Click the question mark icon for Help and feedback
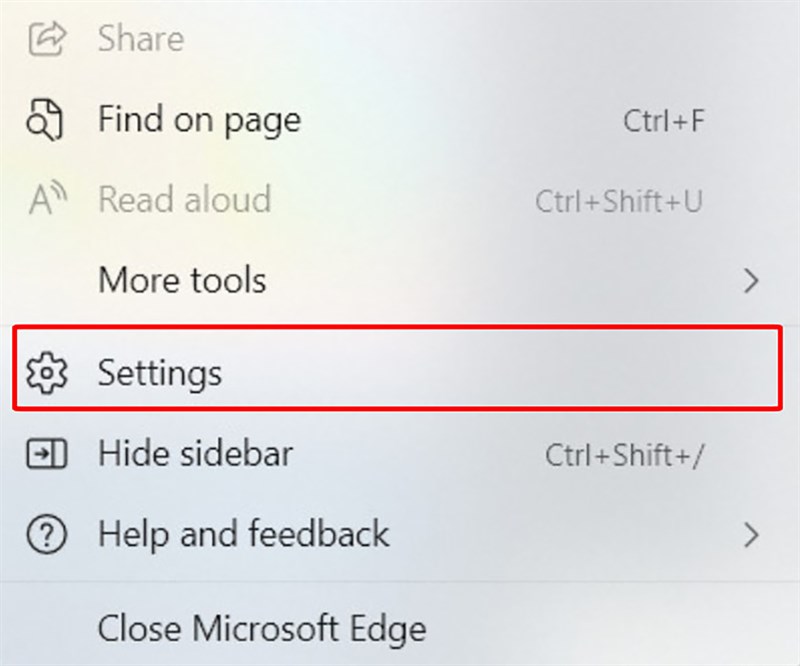Viewport: 800px width, 666px height. point(45,533)
